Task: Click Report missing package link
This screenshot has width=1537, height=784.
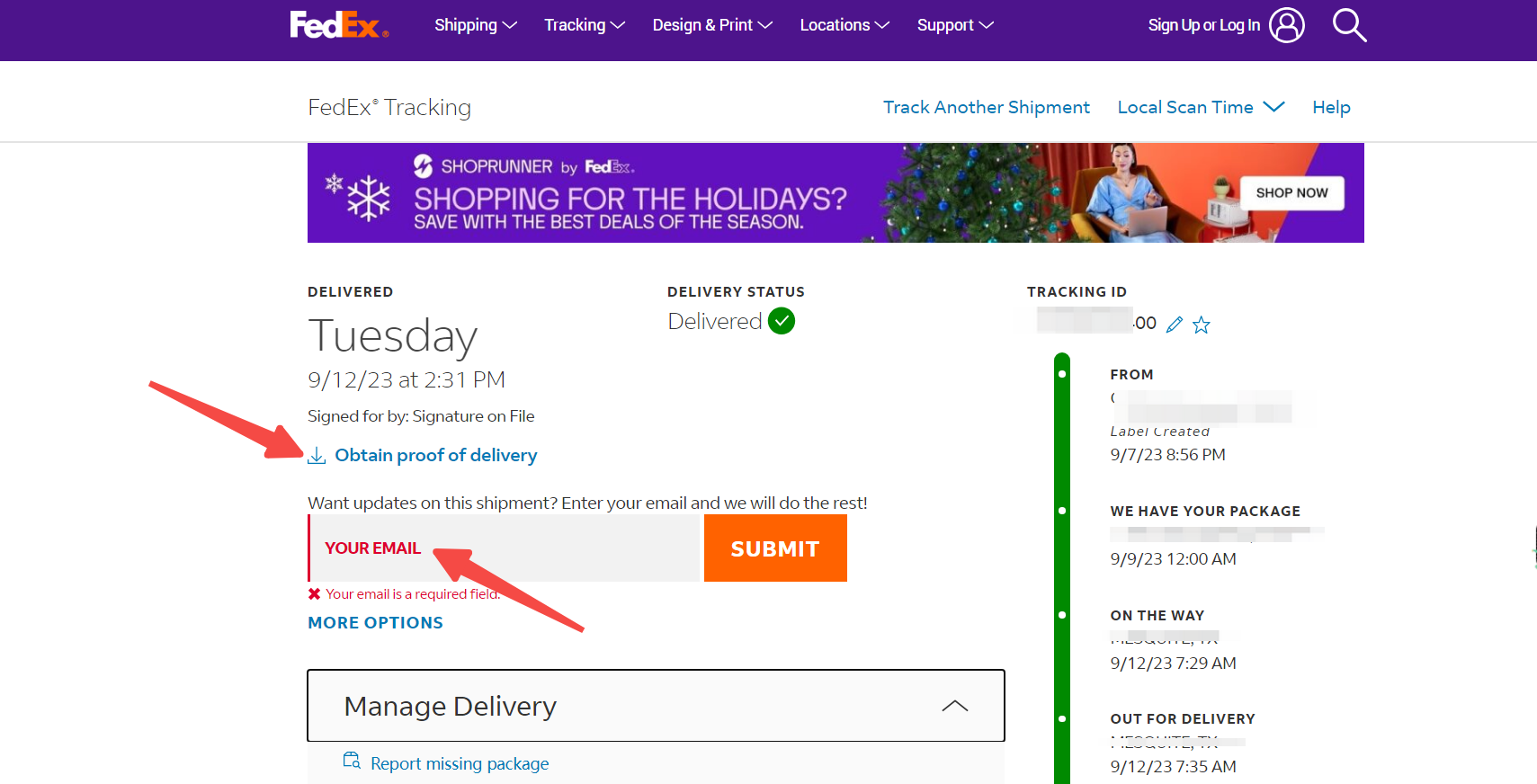Action: click(460, 763)
